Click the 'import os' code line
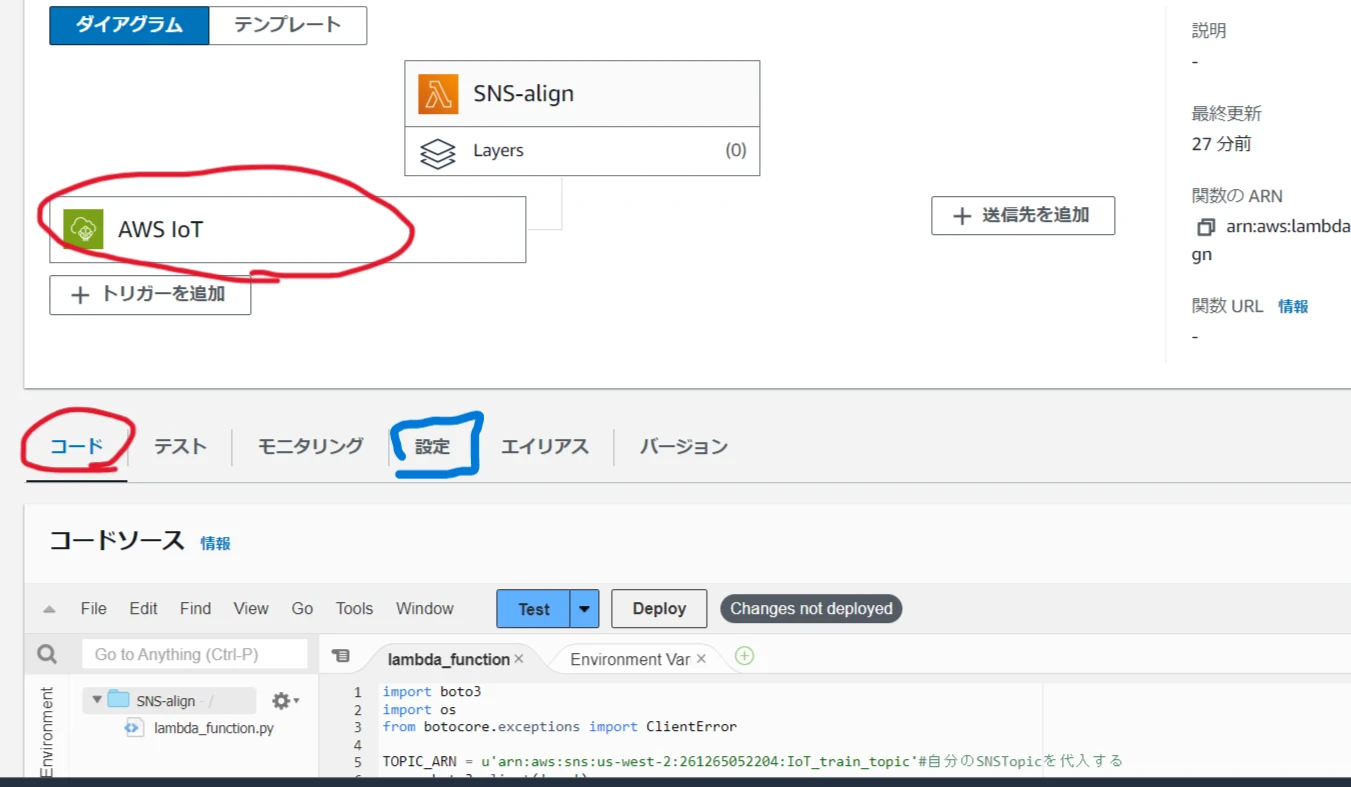1351x787 pixels. [x=419, y=710]
